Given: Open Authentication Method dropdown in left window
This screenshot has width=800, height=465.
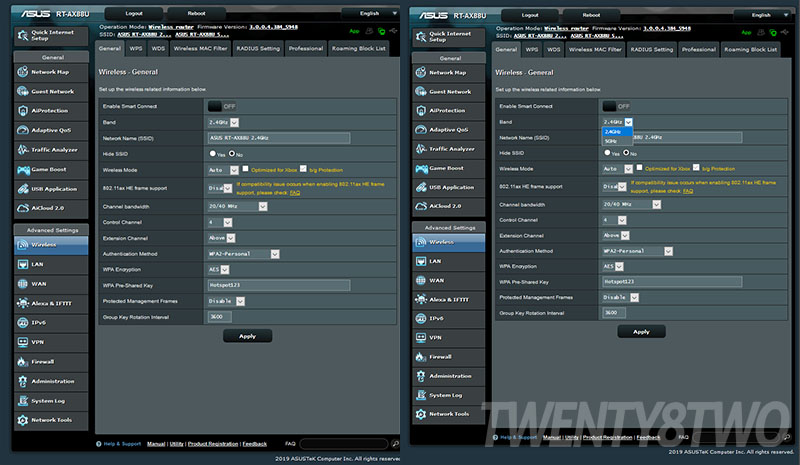Looking at the screenshot, I should 243,254.
